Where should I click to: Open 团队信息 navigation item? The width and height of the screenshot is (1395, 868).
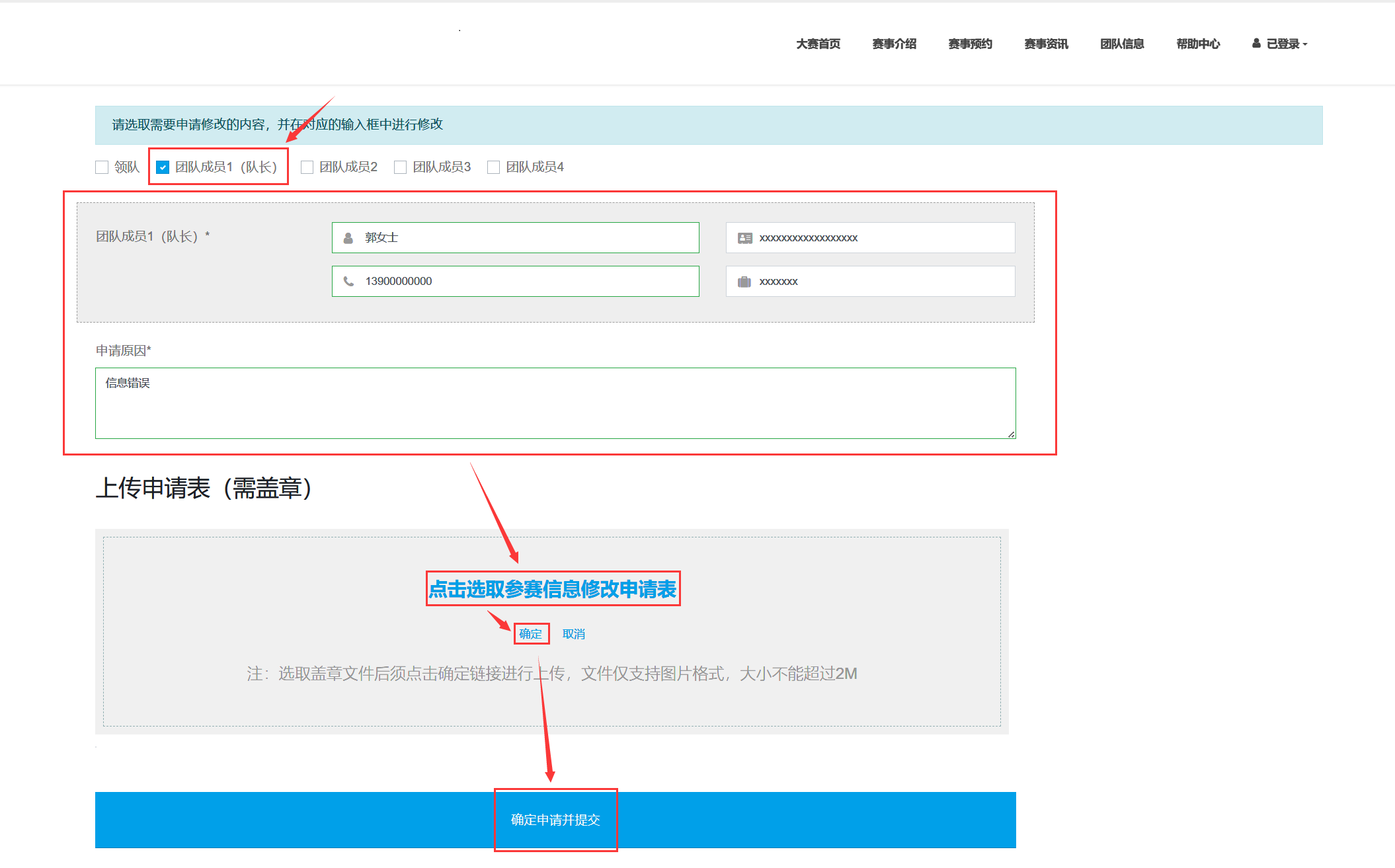point(1122,44)
